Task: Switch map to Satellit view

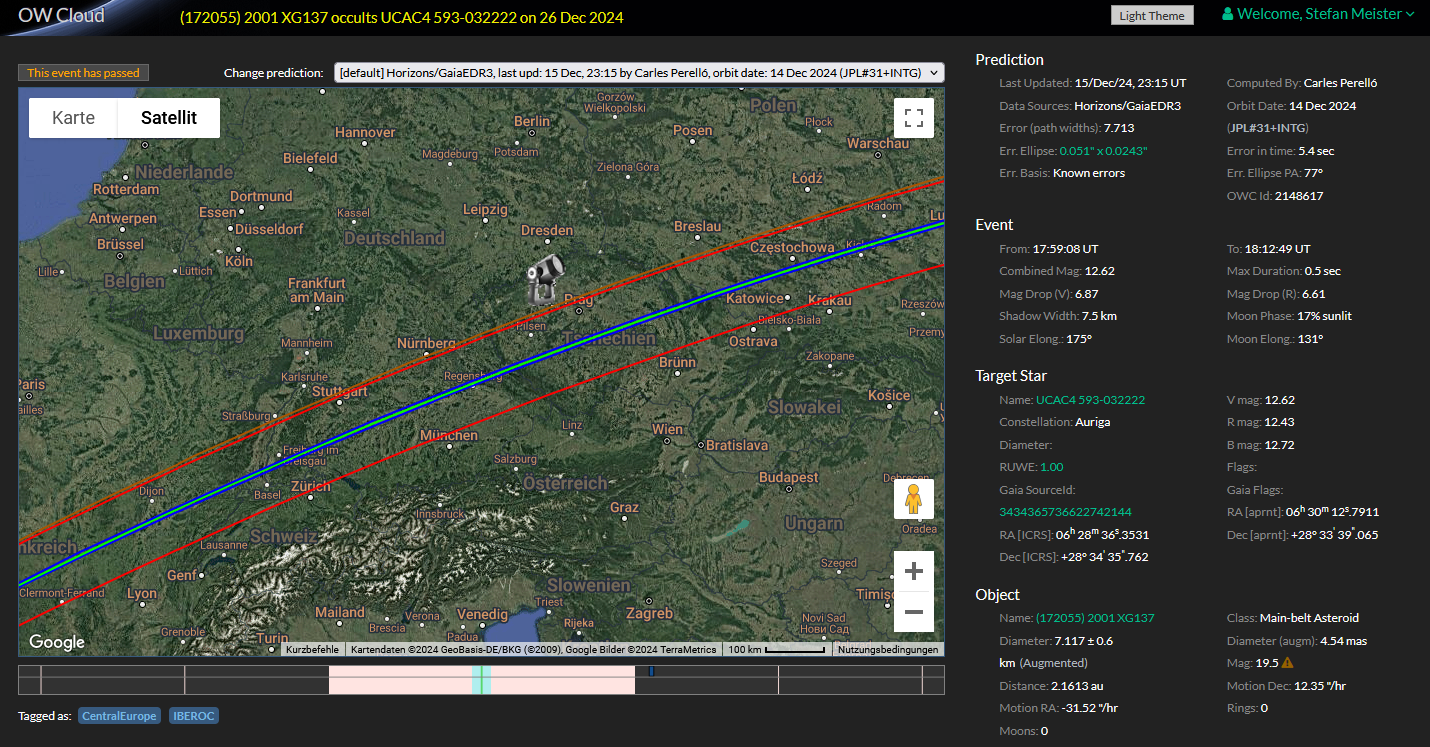Action: 169,118
